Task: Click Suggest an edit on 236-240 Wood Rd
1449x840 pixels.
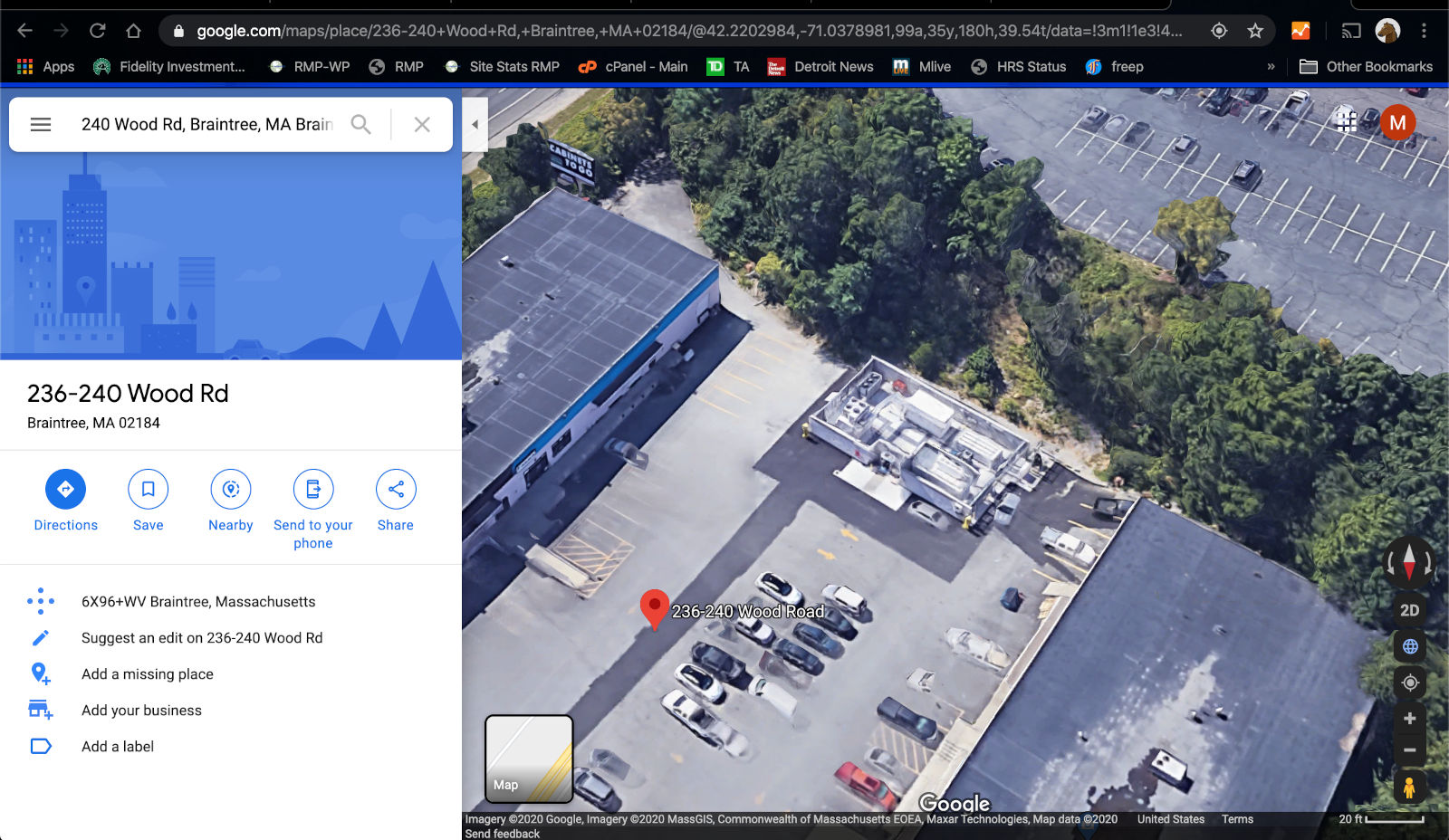Action: coord(202,638)
